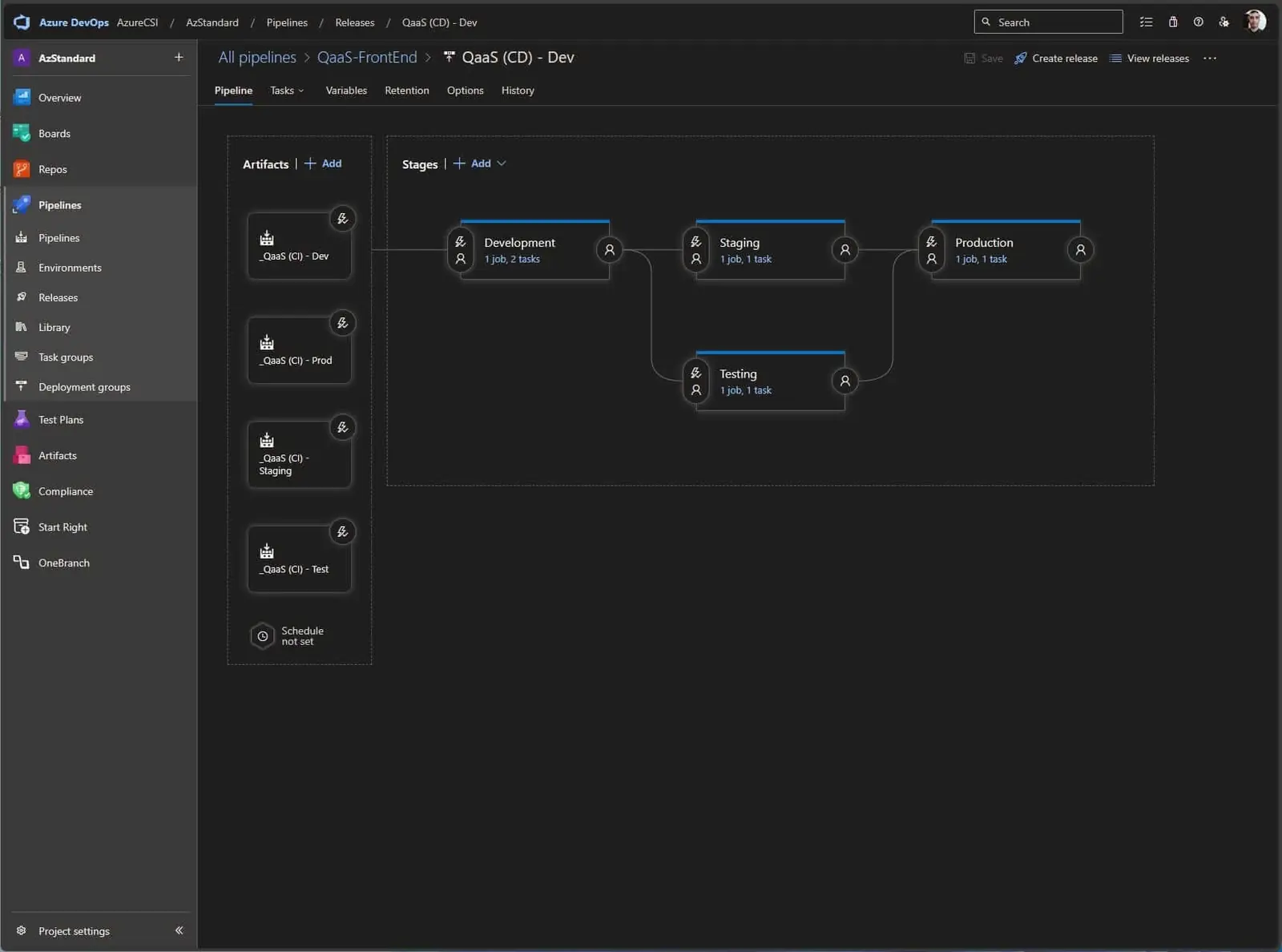Open Library in sidebar

[x=54, y=327]
